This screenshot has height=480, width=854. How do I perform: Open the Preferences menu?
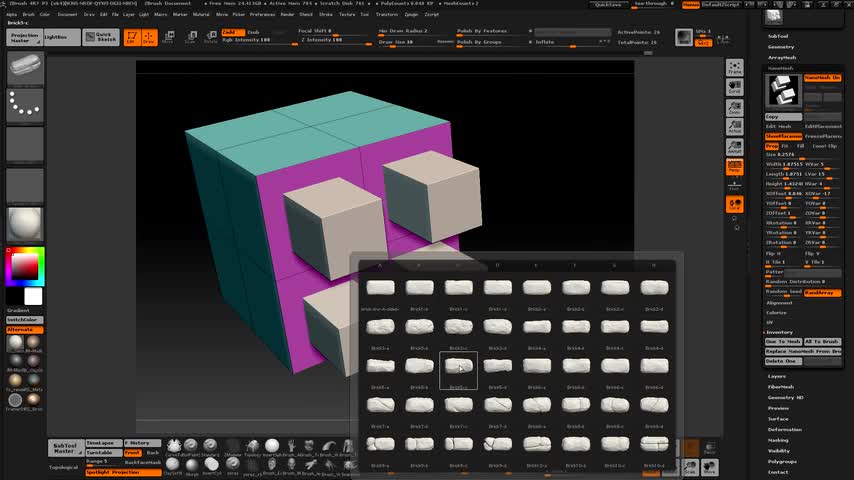[261, 15]
